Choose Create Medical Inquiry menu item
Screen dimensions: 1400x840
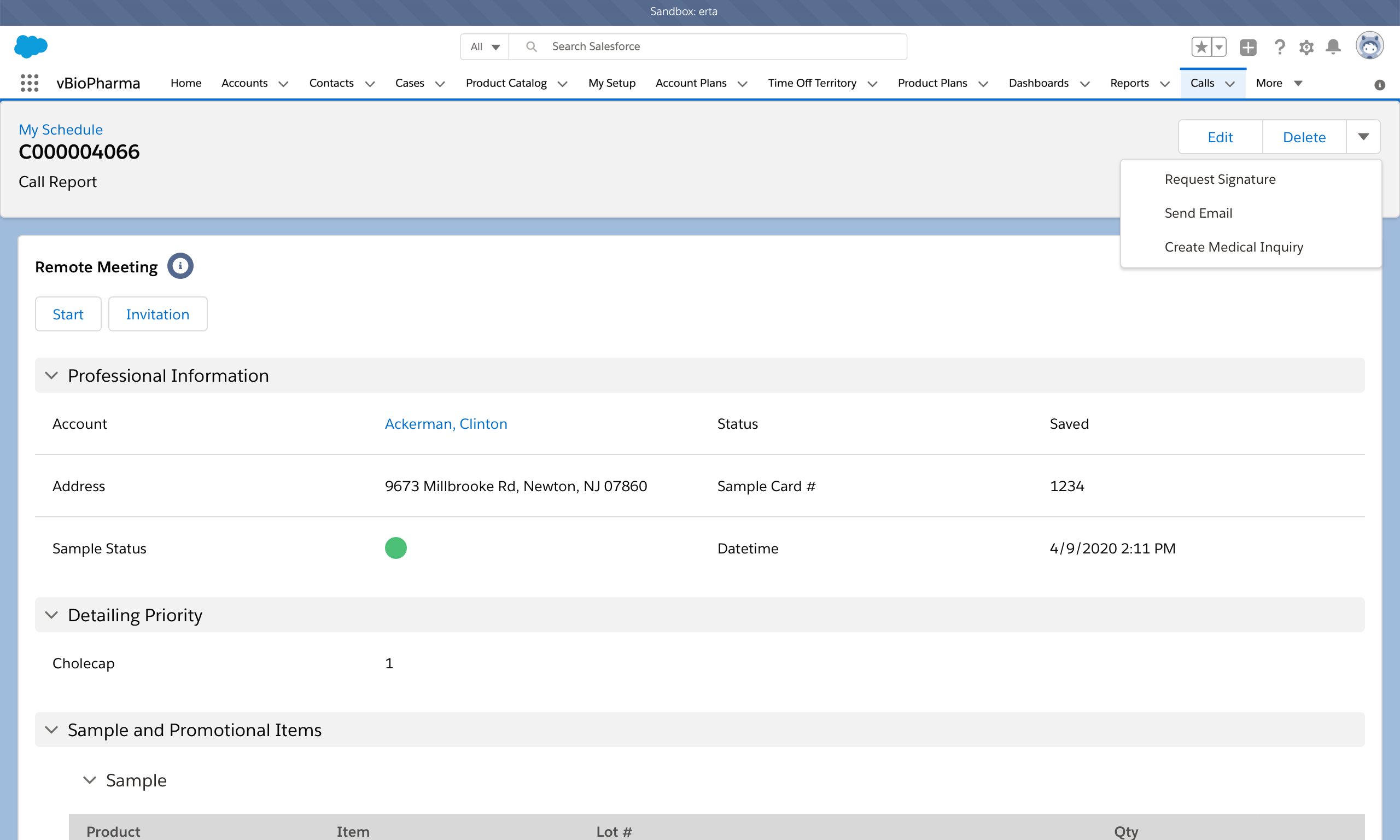pyautogui.click(x=1234, y=247)
